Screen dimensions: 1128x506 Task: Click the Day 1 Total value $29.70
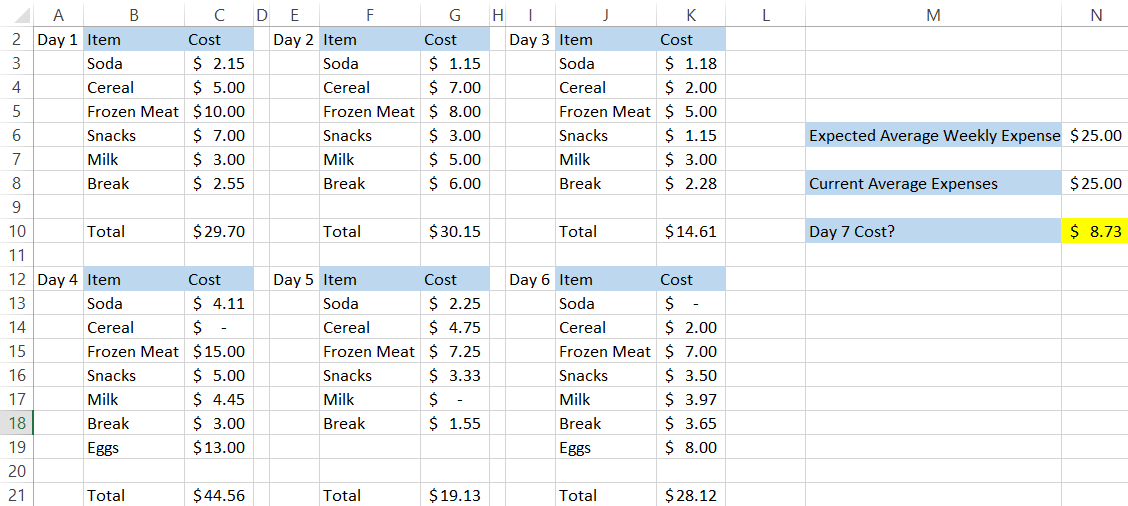(218, 231)
